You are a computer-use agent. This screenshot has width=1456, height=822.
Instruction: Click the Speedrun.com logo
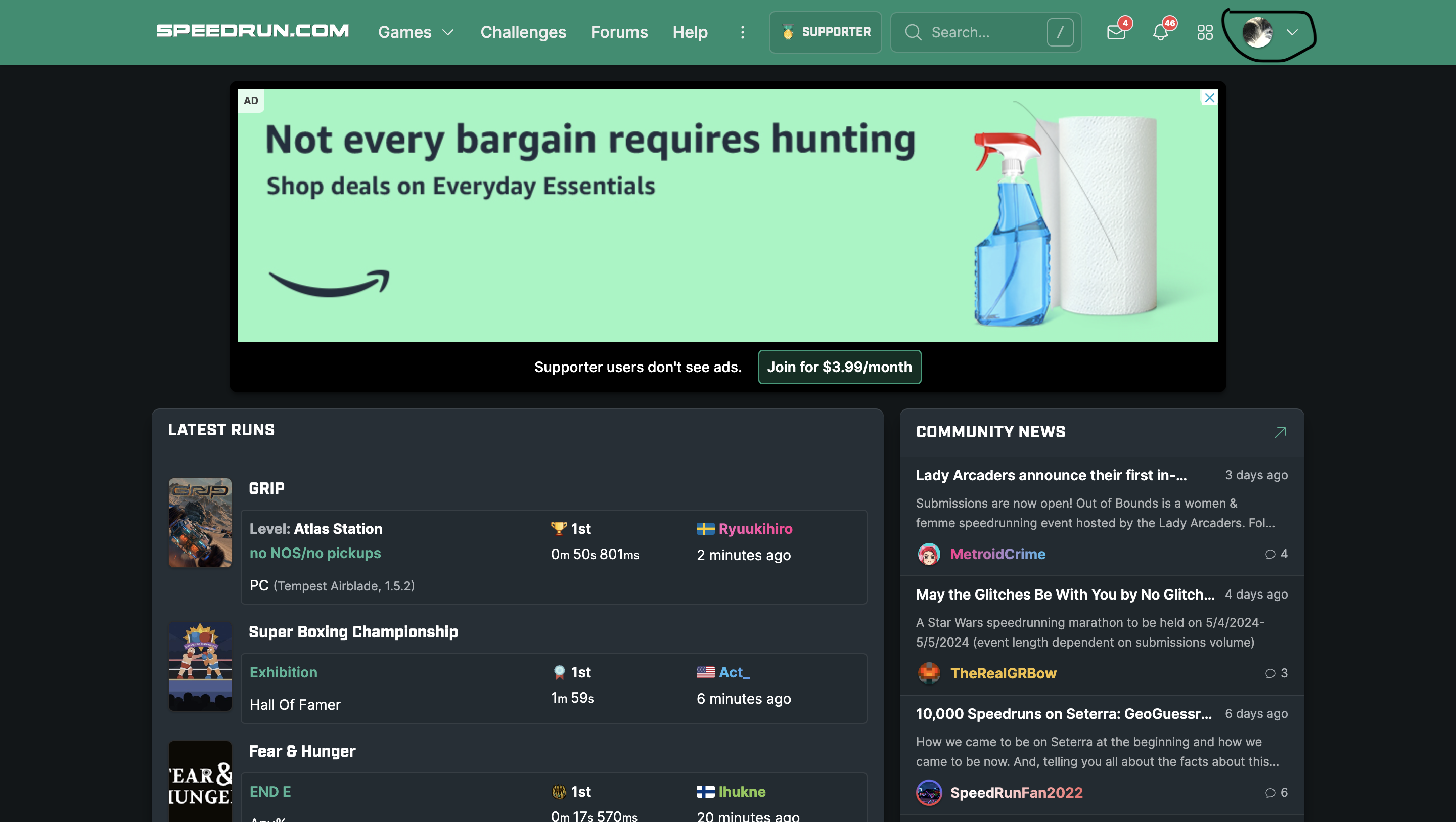coord(252,30)
